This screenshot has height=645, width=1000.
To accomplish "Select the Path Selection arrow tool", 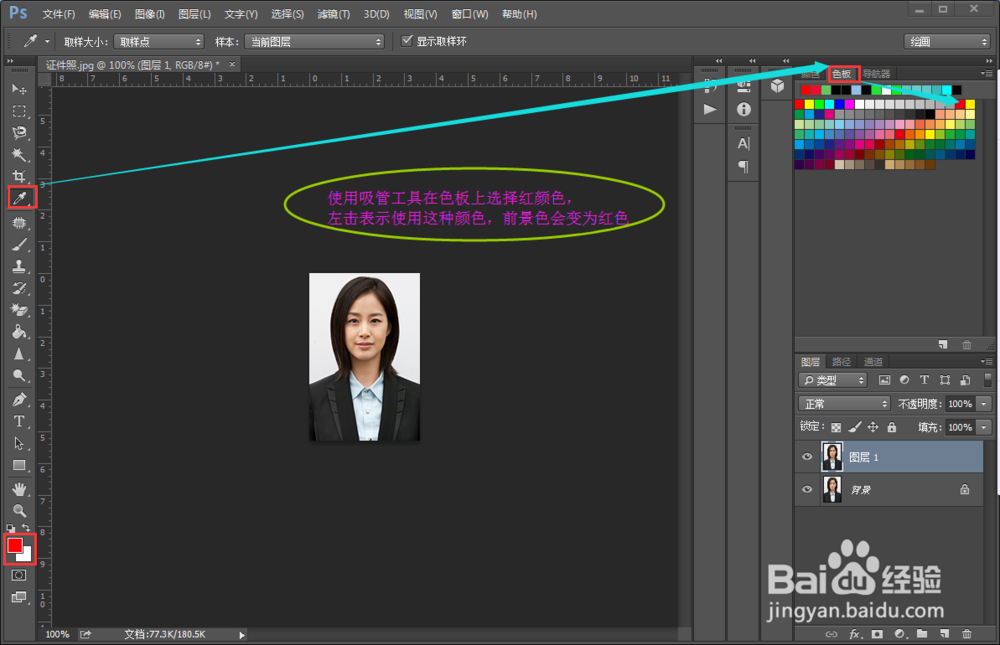I will click(x=19, y=443).
